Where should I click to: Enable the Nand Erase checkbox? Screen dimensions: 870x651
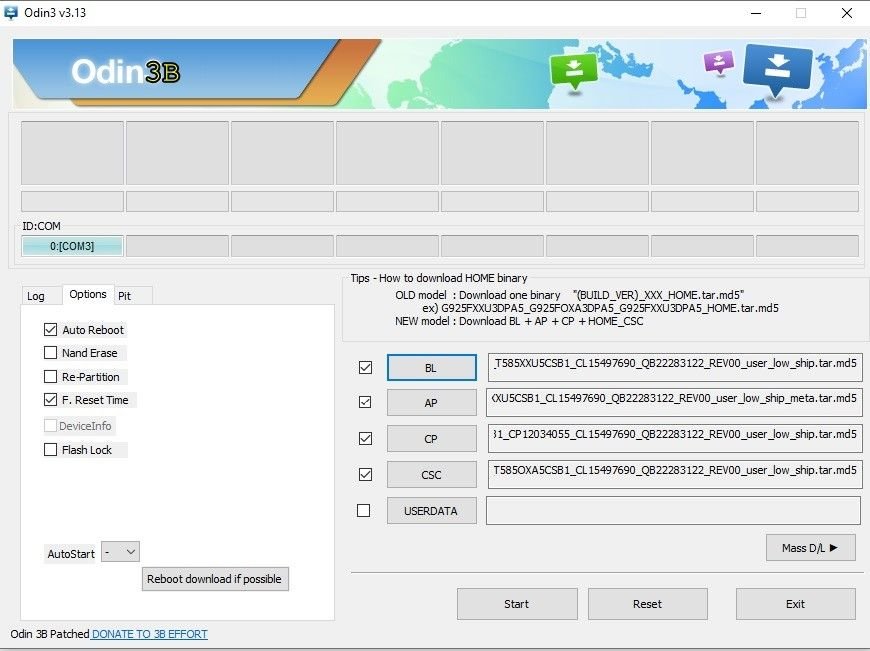(x=50, y=353)
